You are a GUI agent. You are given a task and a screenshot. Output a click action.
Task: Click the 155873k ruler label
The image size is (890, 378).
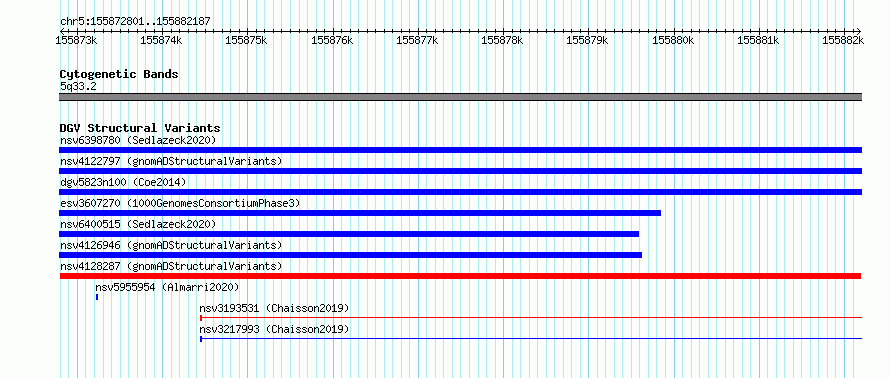[x=77, y=40]
